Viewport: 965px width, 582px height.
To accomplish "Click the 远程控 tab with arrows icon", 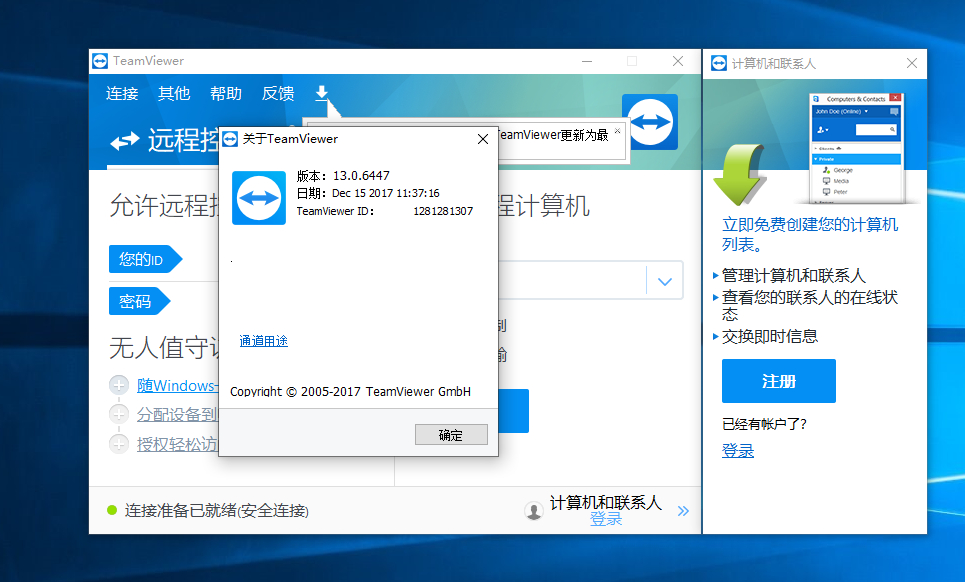I will pyautogui.click(x=164, y=140).
